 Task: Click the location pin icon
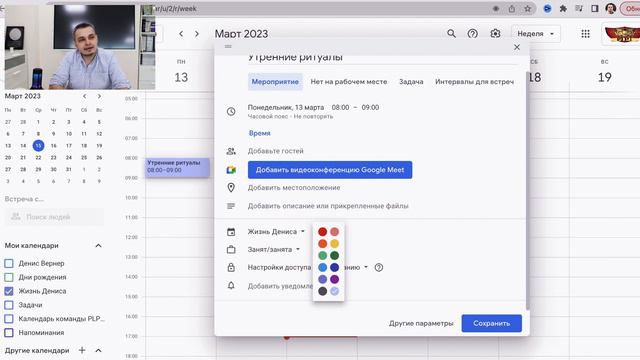231,188
